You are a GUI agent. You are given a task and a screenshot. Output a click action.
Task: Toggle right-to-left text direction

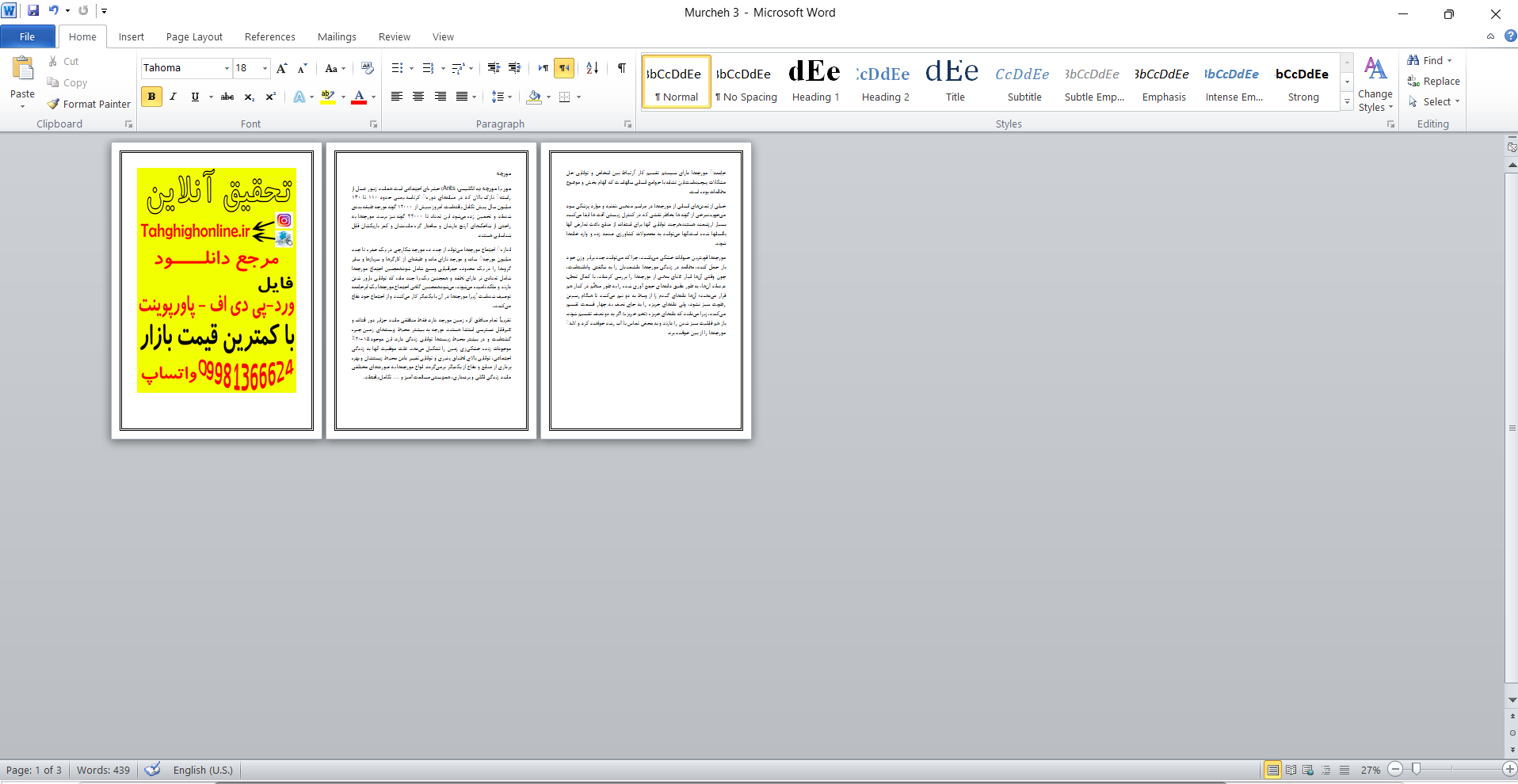click(x=564, y=68)
